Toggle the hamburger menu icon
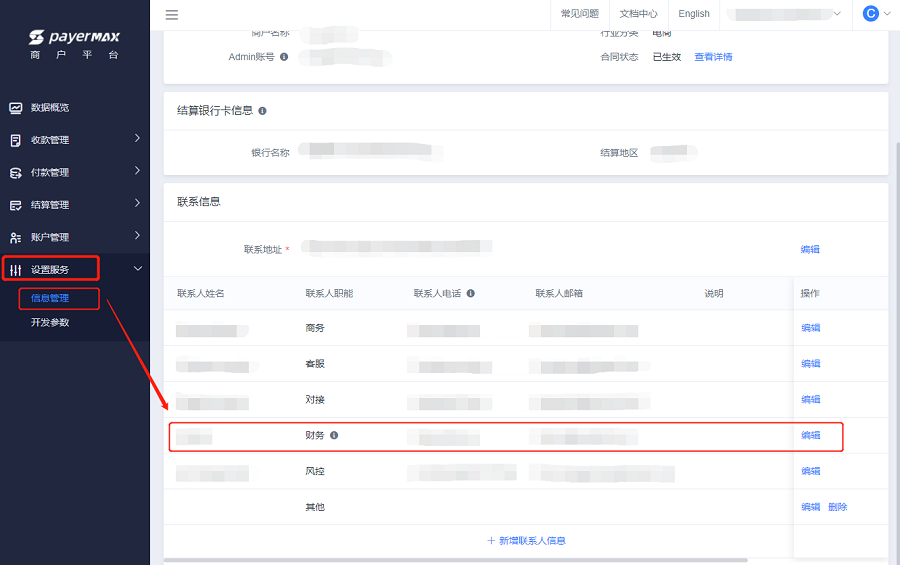This screenshot has width=900, height=565. tap(172, 15)
